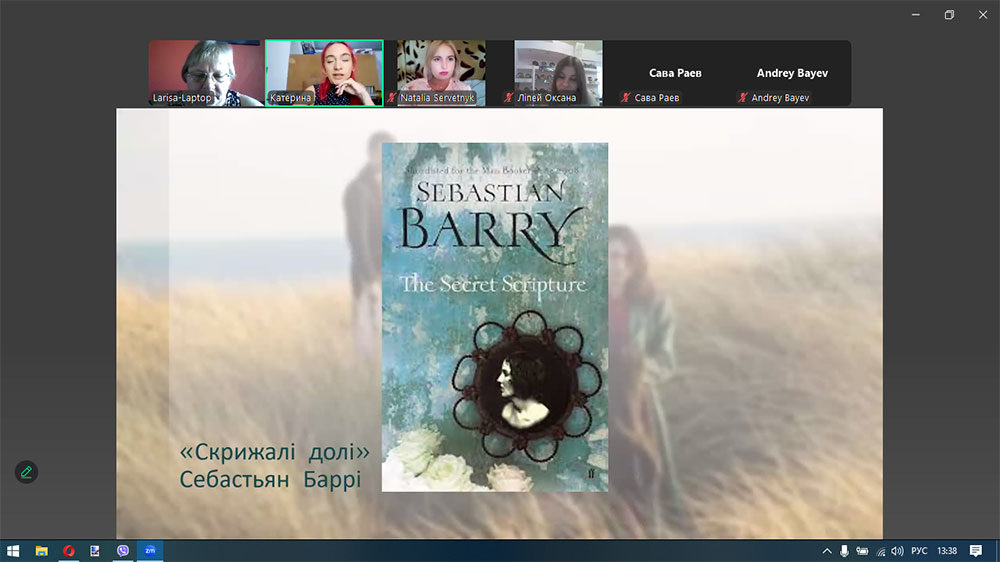This screenshot has height=562, width=1000.
Task: Click the «Скрижалі долі» slide title text
Action: point(274,452)
